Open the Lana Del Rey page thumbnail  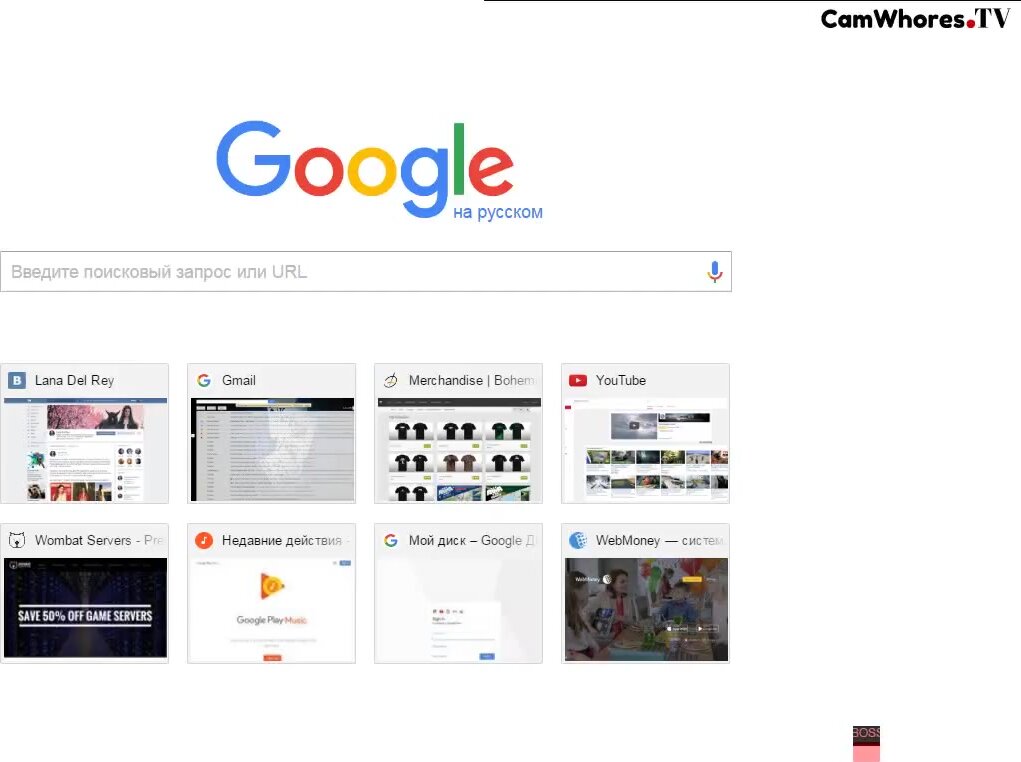(x=85, y=449)
